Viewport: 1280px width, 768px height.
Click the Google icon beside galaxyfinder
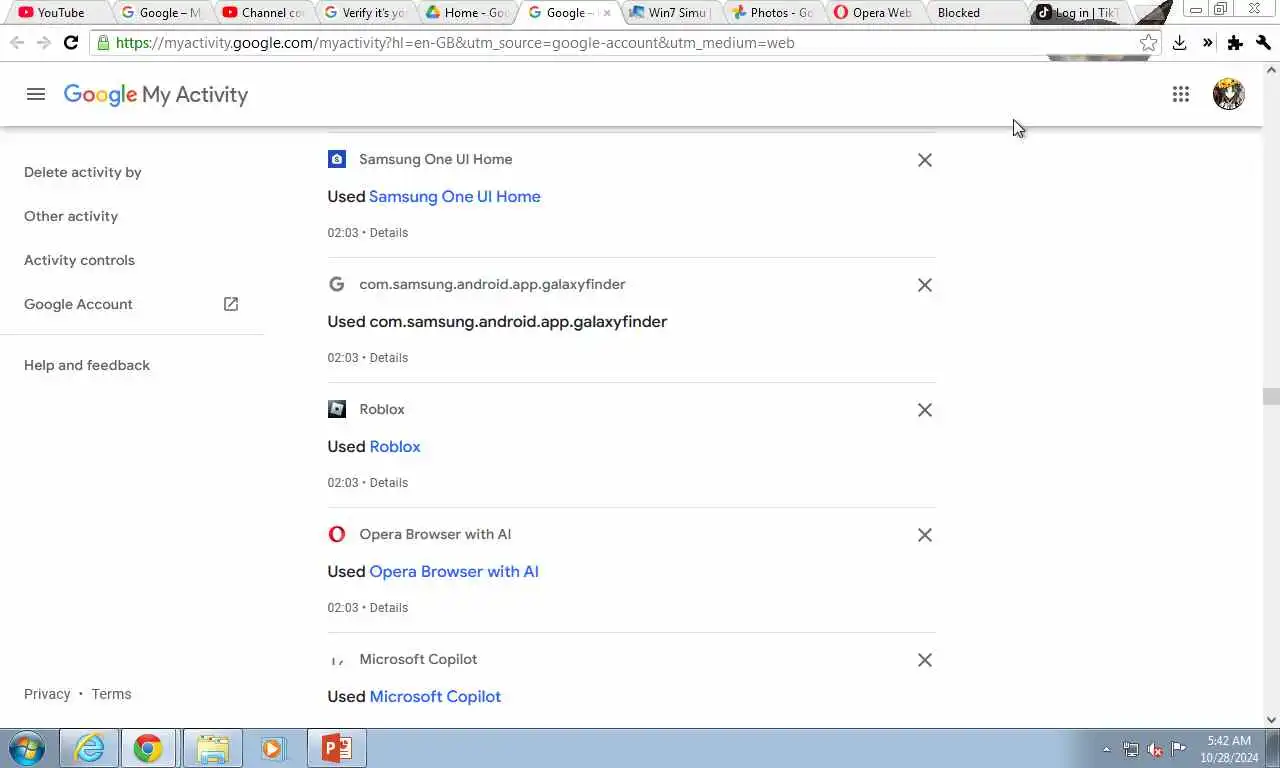point(337,284)
